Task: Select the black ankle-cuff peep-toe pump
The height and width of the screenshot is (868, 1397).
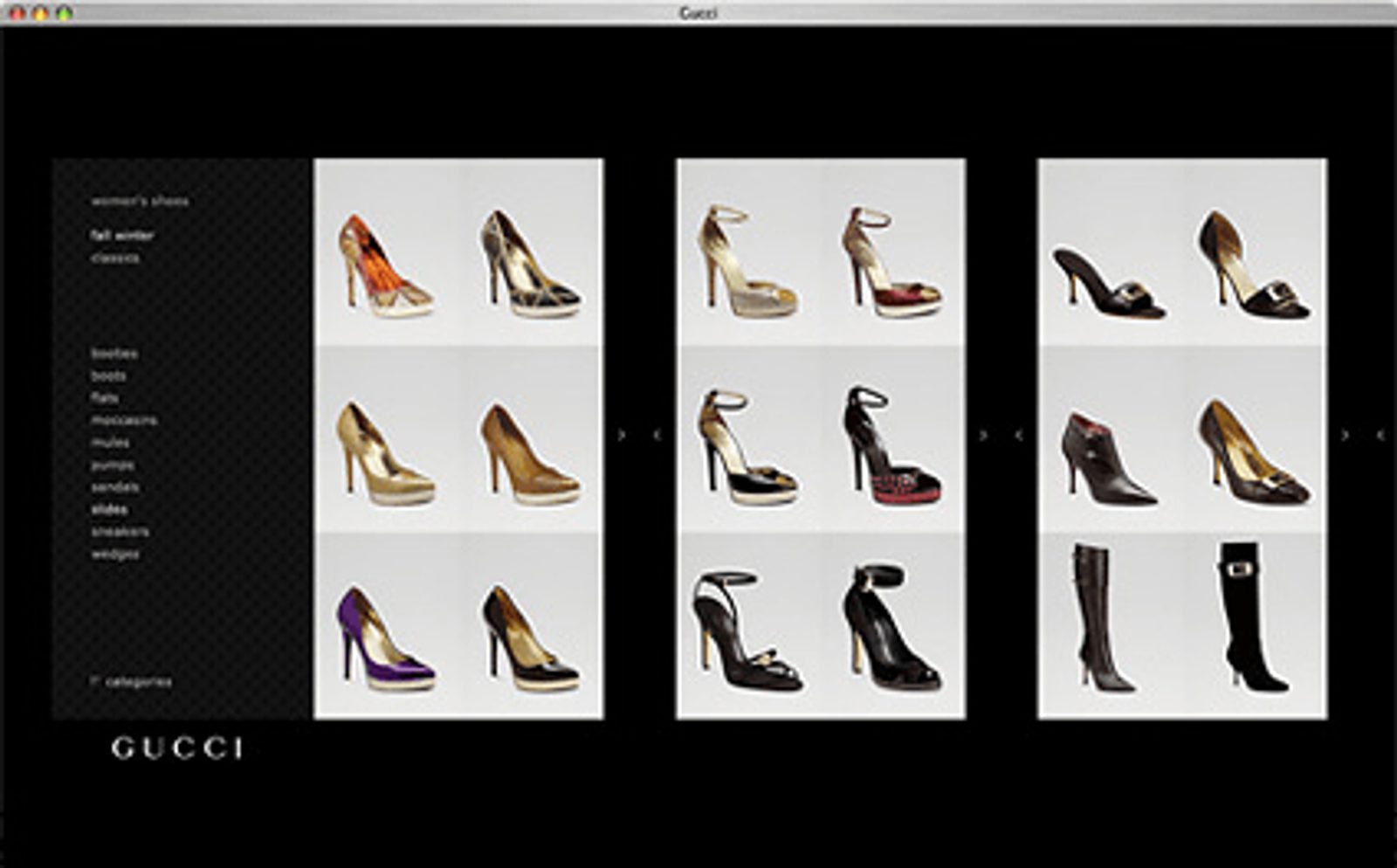Action: tap(891, 629)
